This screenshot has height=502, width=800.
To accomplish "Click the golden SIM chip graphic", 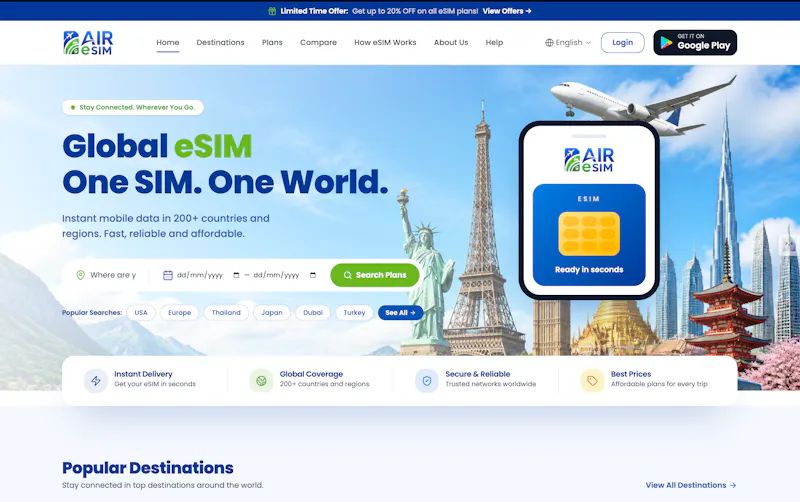I will tap(589, 234).
